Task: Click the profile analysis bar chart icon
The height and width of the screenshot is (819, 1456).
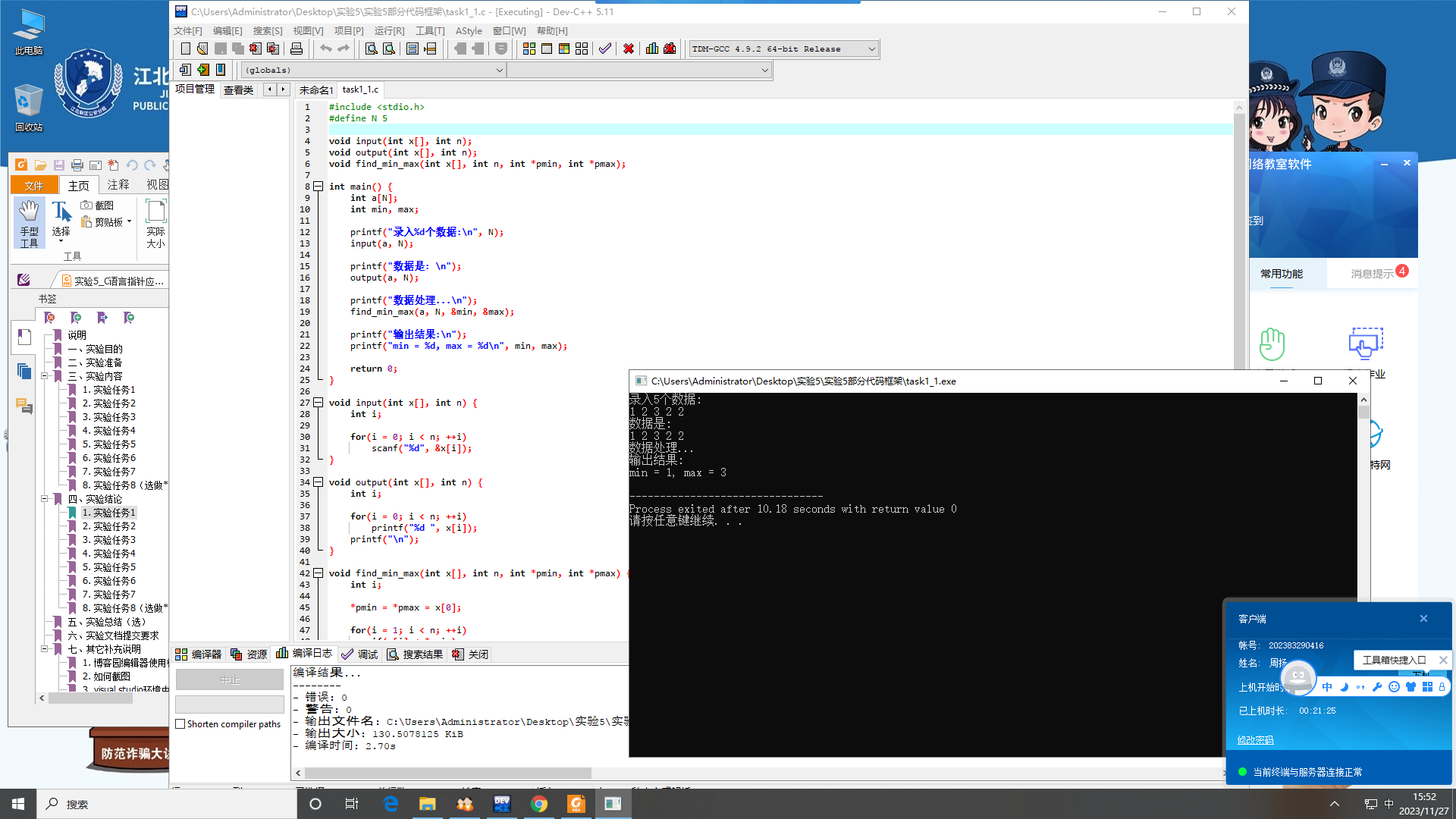Action: tap(652, 49)
